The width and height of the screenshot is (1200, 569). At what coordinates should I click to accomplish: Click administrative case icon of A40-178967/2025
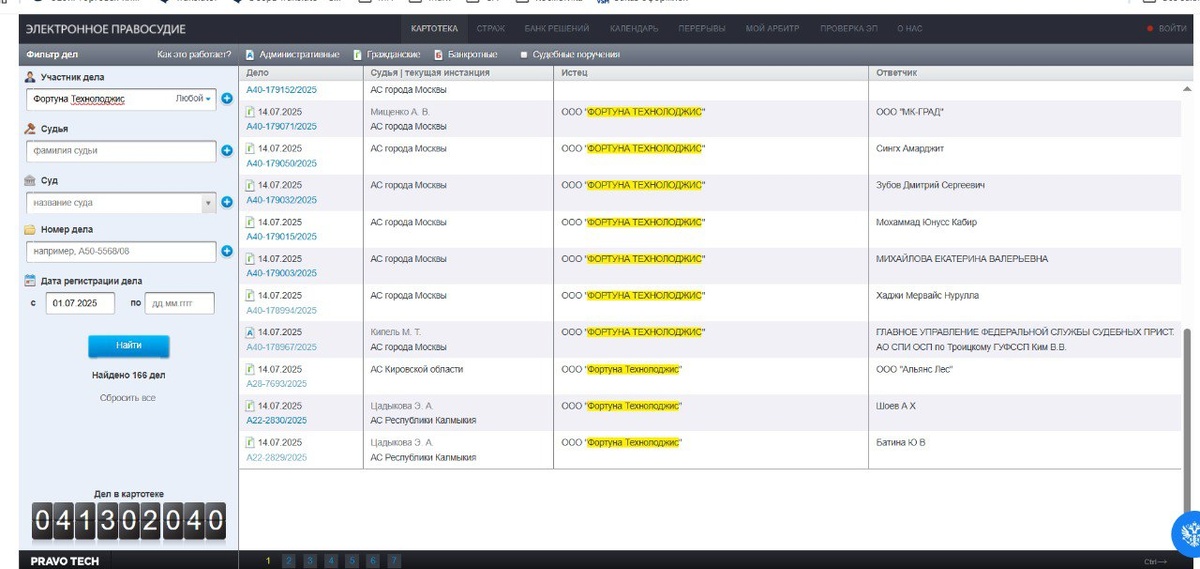coord(251,332)
